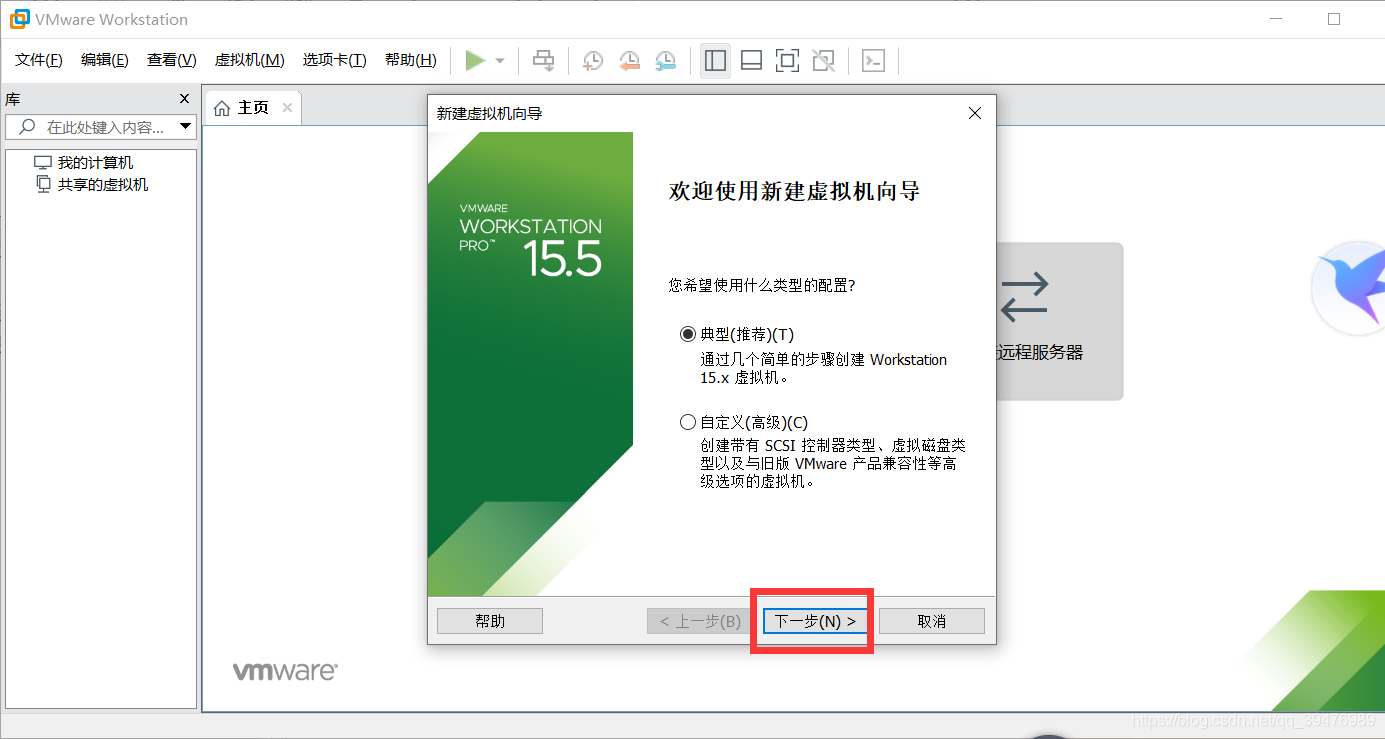Close the 库 library panel

point(184,98)
